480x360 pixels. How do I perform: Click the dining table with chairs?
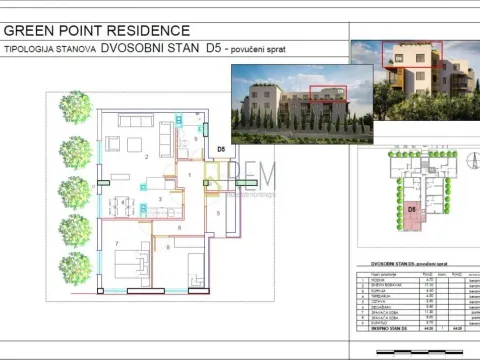tap(122, 207)
